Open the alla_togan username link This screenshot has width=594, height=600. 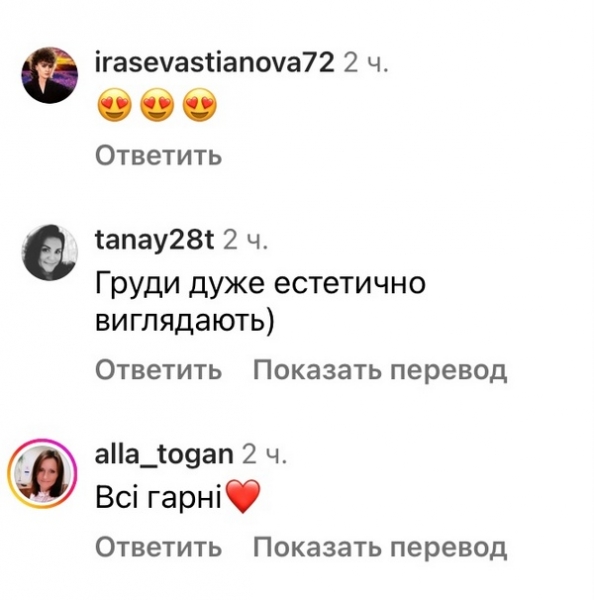click(x=164, y=455)
